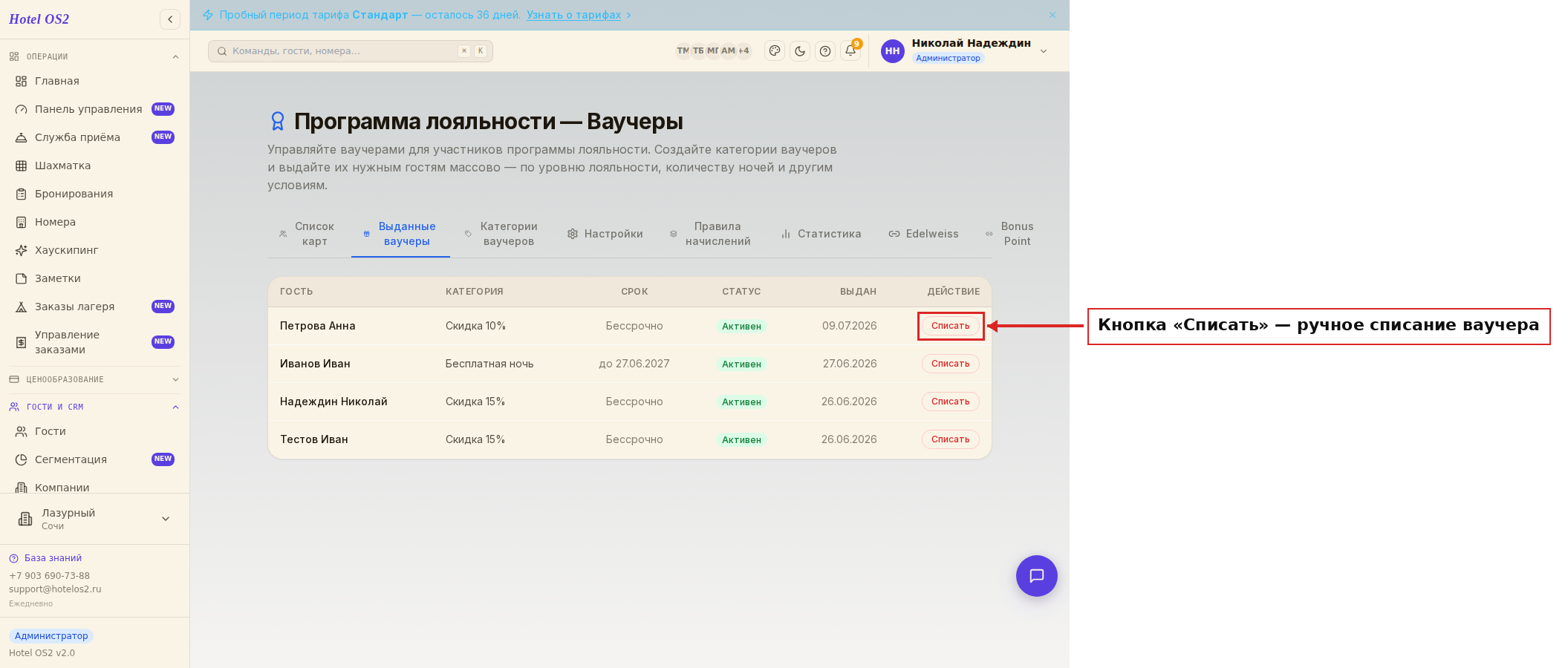The image size is (1568, 668).
Task: Click the support@hotelos2.ru email
Action: [x=55, y=589]
